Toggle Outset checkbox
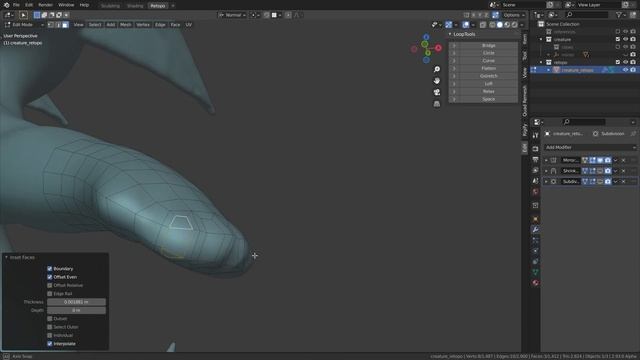 [x=50, y=319]
